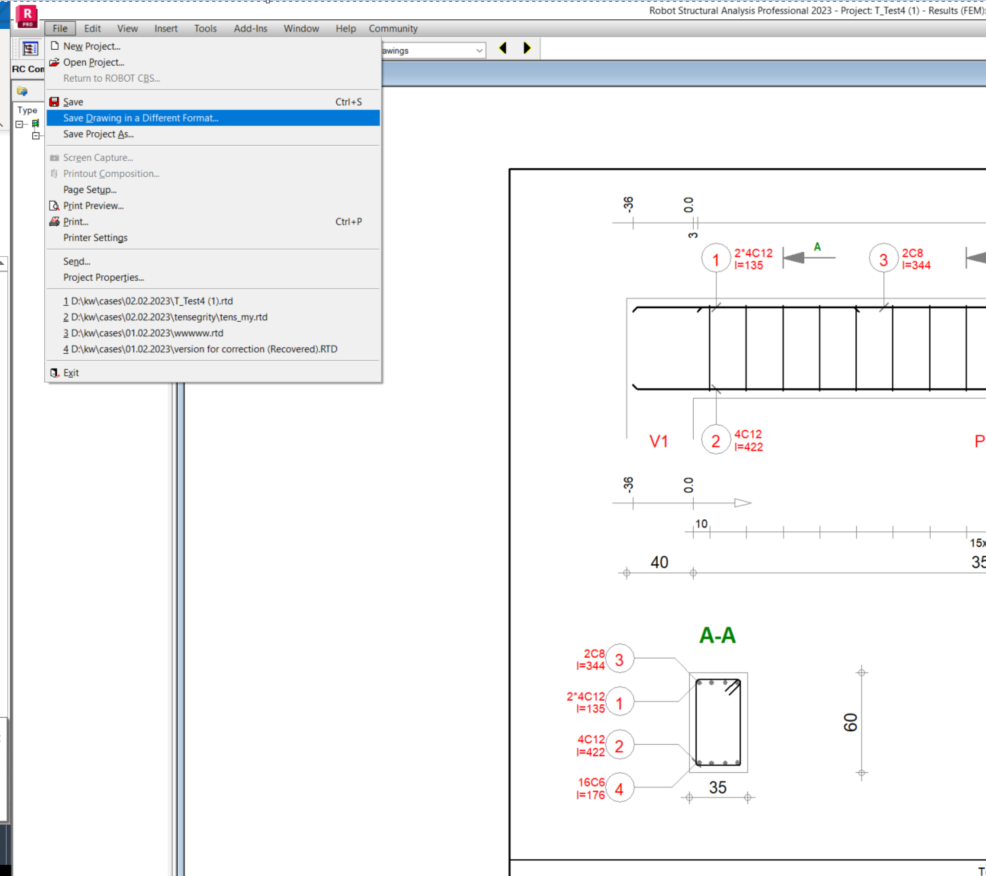
Task: Open the RC component inspector grid icon
Action: [x=31, y=48]
